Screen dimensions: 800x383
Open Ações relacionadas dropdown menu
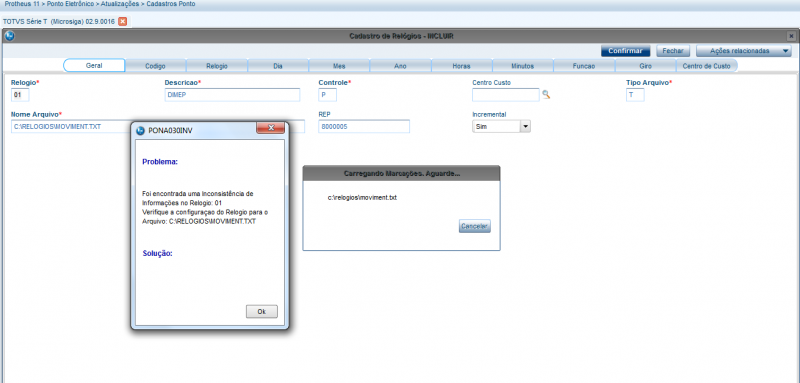743,51
